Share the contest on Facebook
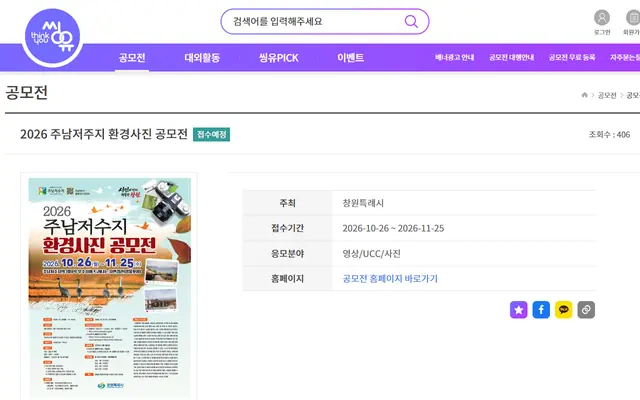This screenshot has height=400, width=640. [x=541, y=310]
